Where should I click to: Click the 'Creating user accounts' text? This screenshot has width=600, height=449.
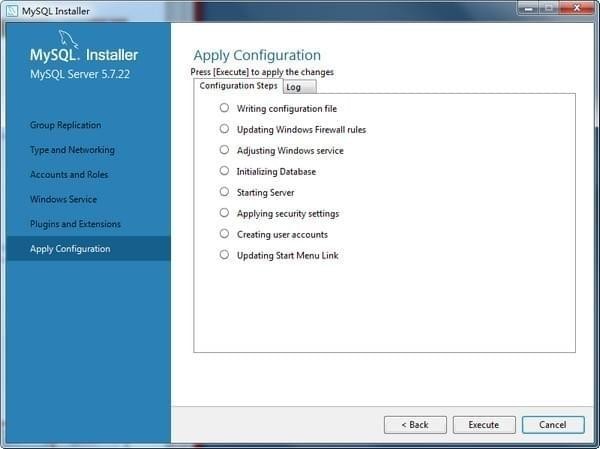[282, 235]
